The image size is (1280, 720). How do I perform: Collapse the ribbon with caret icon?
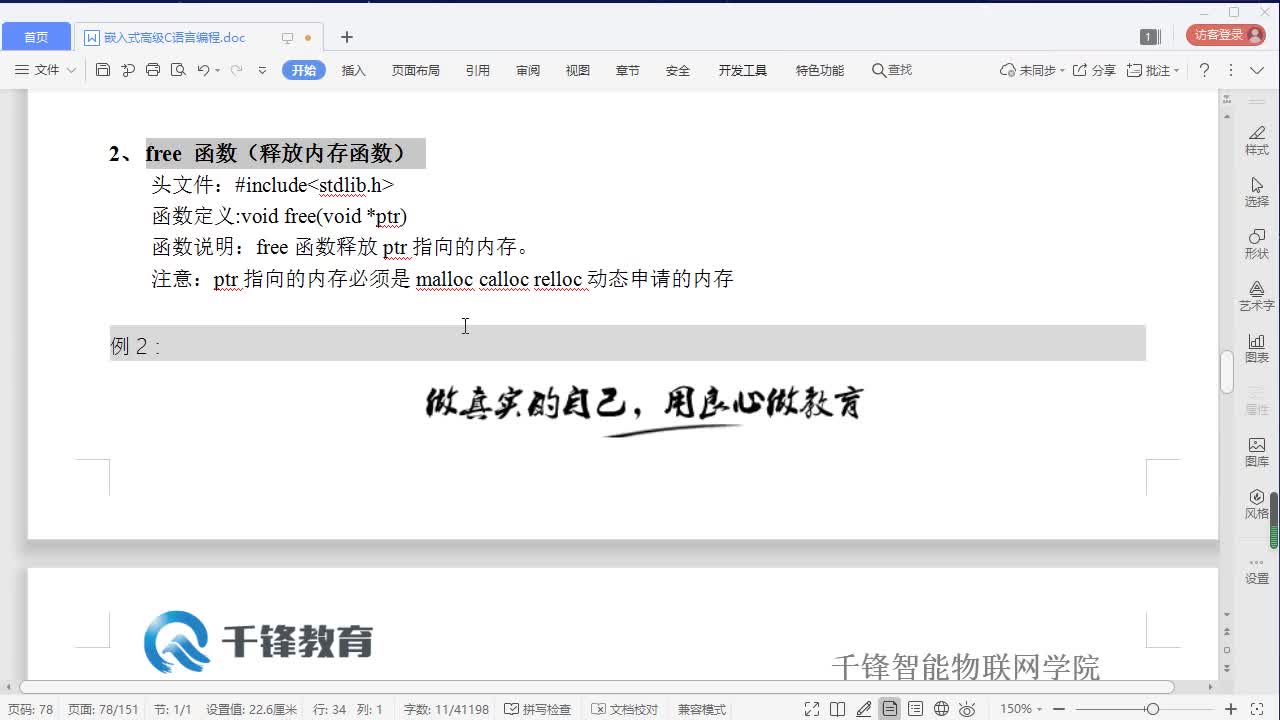coord(1256,70)
